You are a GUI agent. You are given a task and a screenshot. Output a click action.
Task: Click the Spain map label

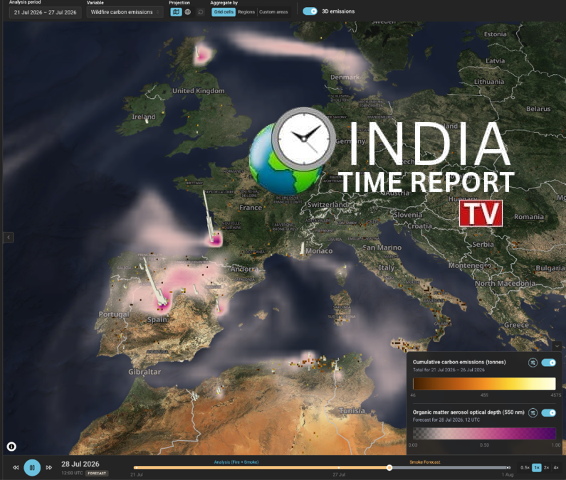(157, 319)
